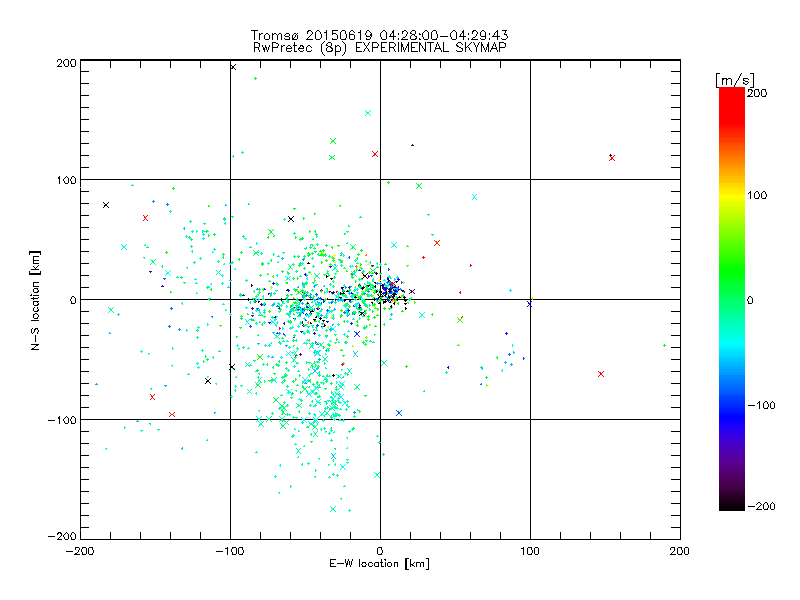Click the x-axis tick label '-200'
800x600 pixels.
pos(80,551)
